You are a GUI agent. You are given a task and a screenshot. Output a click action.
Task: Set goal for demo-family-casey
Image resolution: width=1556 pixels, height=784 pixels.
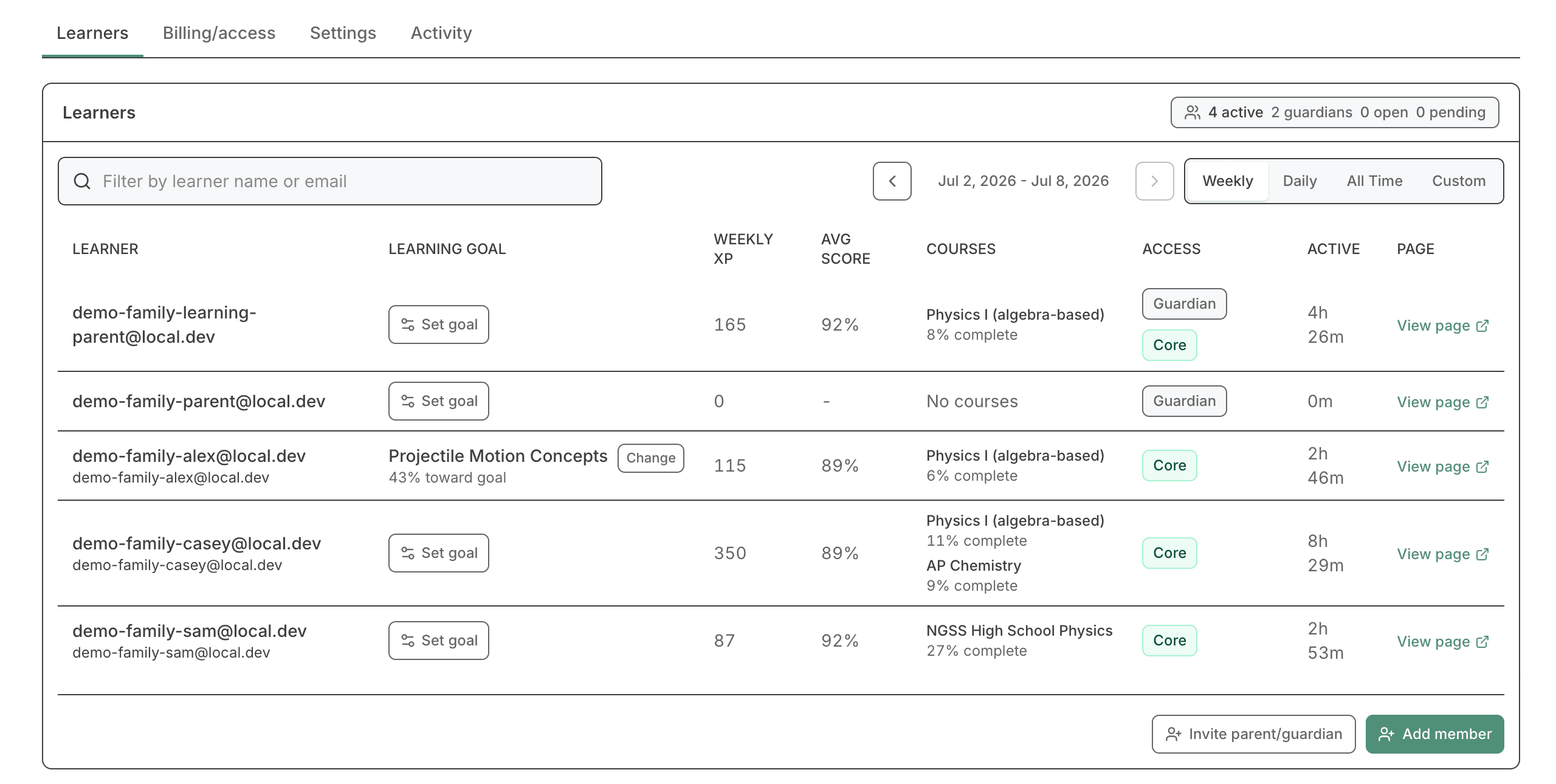click(x=439, y=553)
